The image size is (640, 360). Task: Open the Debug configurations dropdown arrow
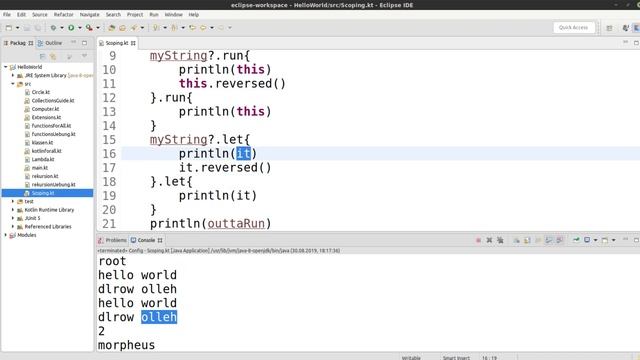pyautogui.click(x=62, y=28)
